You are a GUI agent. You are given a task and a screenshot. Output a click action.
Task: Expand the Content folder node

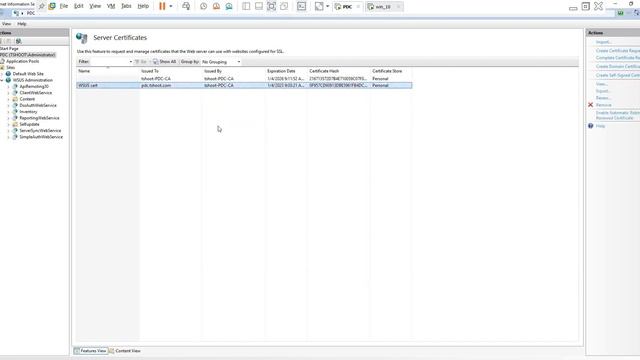tap(8, 99)
